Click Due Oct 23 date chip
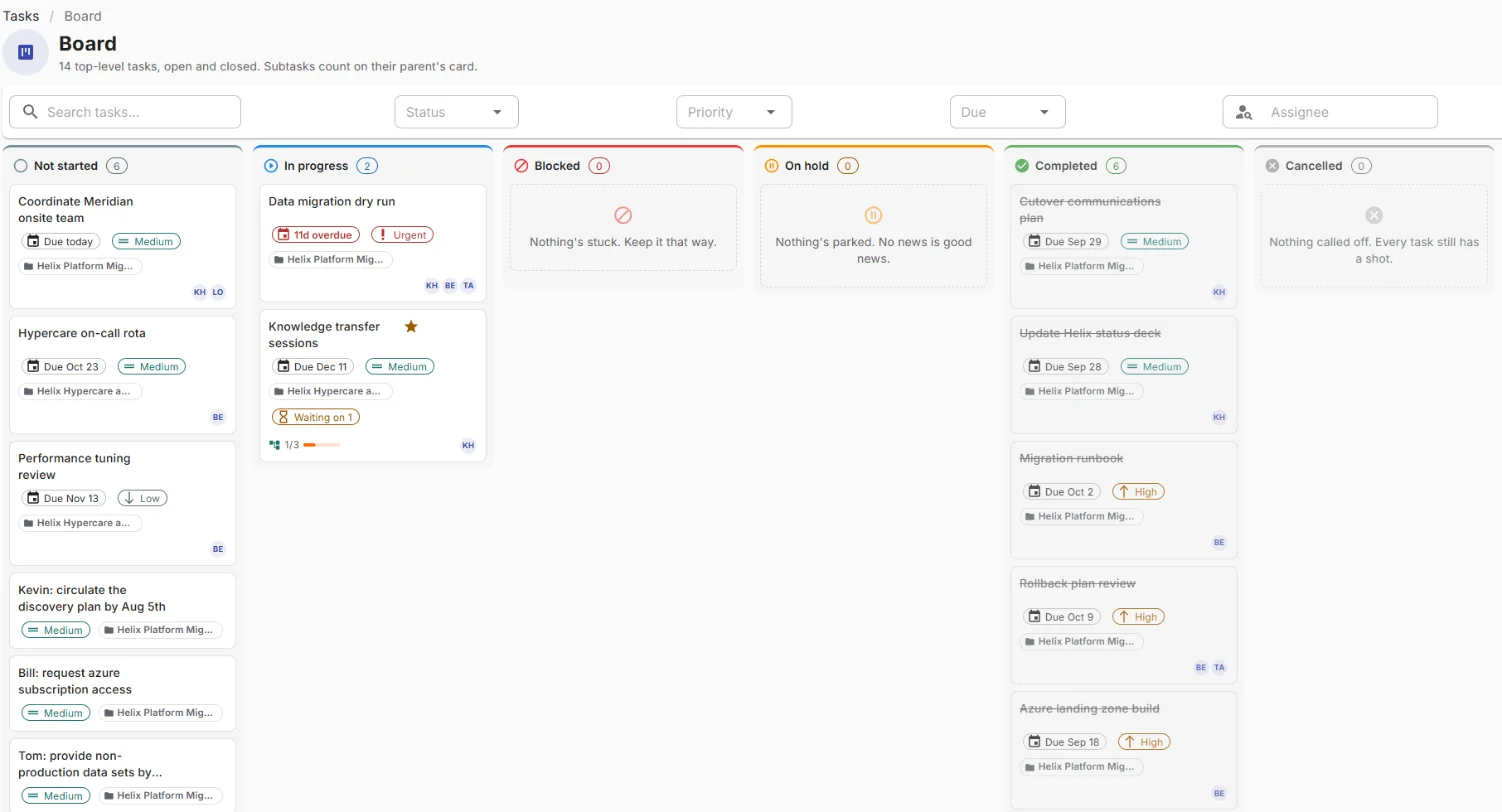 click(x=64, y=366)
